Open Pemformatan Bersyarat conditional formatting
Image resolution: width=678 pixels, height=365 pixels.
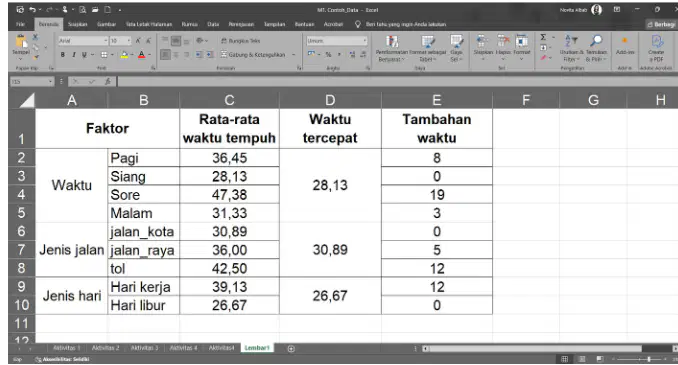pos(391,48)
